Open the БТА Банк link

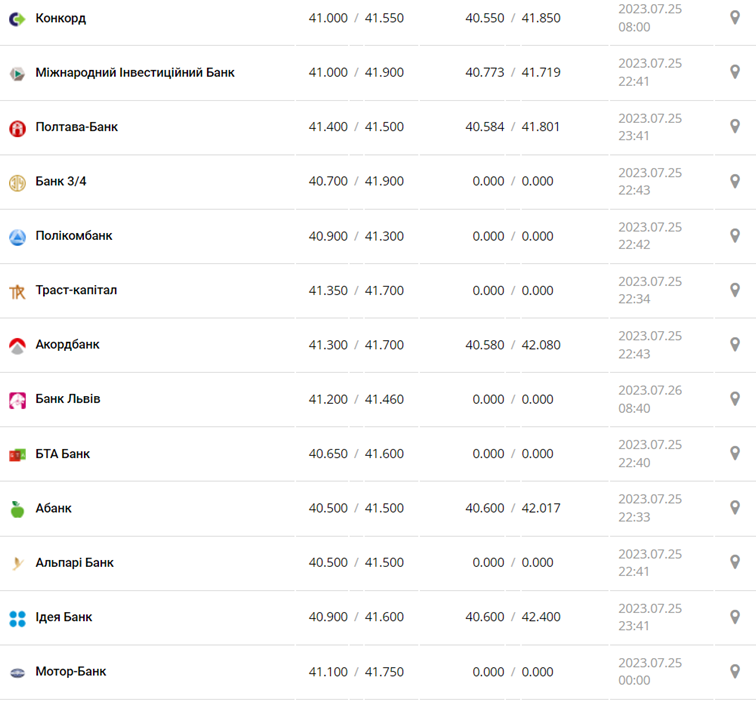tap(62, 454)
